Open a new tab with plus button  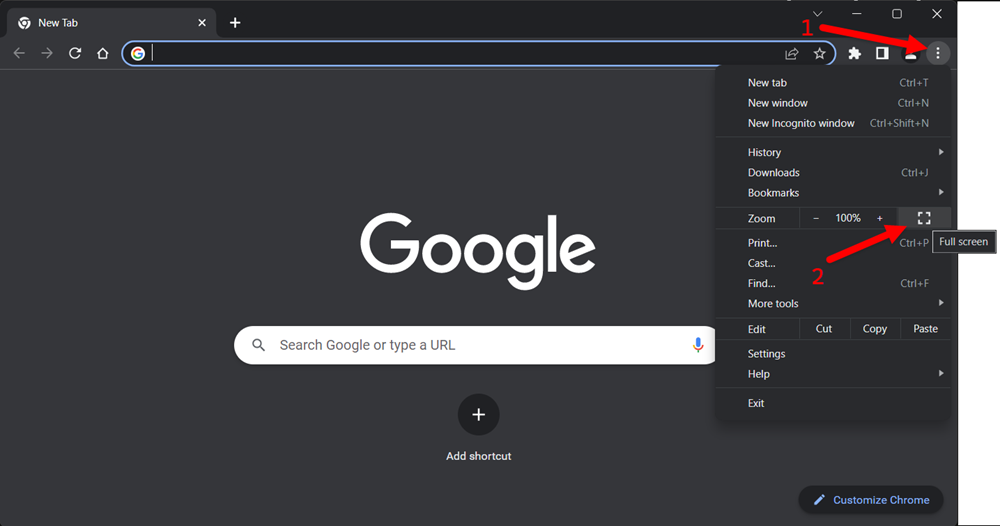[x=235, y=23]
